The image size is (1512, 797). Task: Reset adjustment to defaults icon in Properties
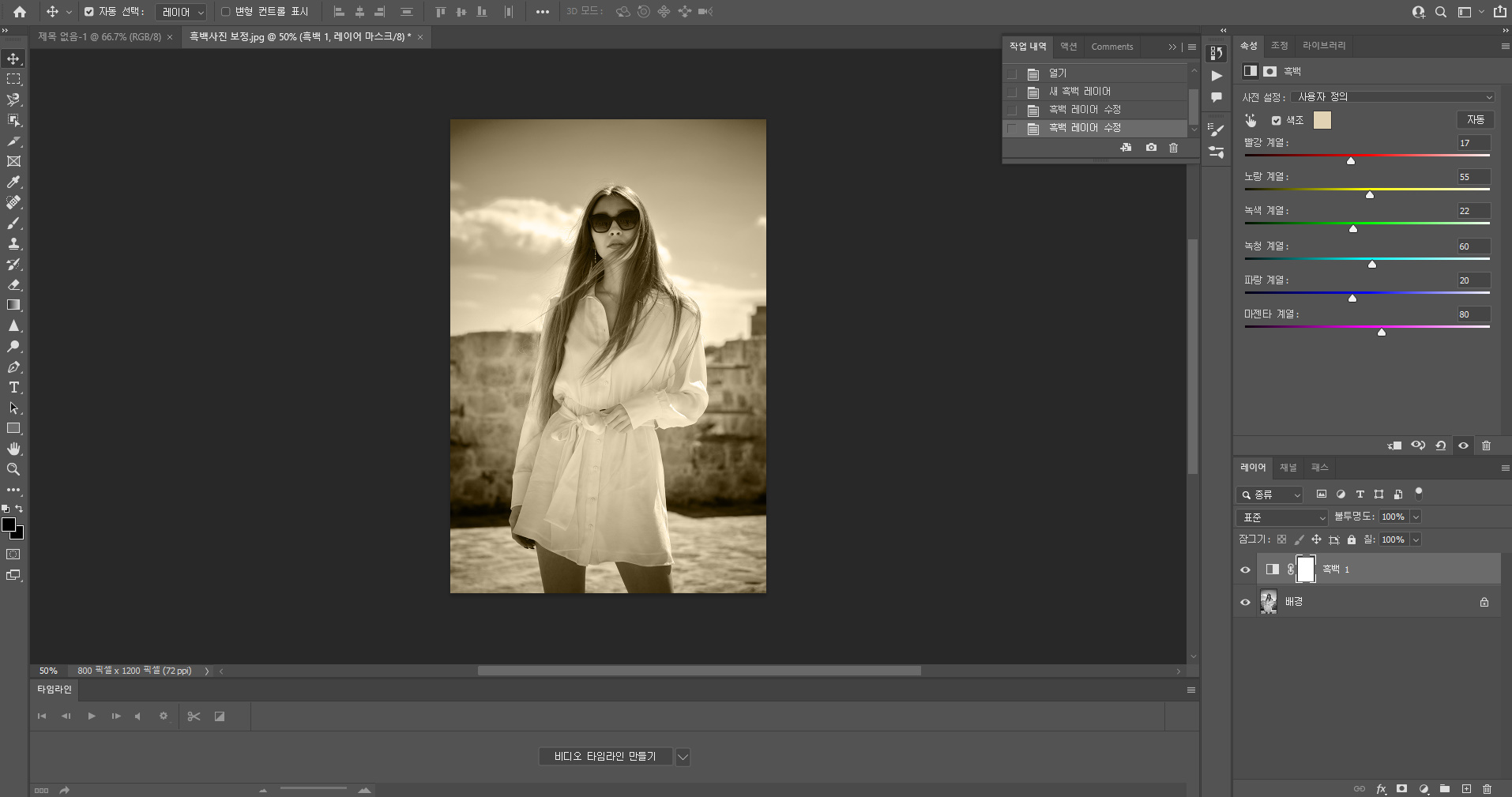[x=1441, y=445]
